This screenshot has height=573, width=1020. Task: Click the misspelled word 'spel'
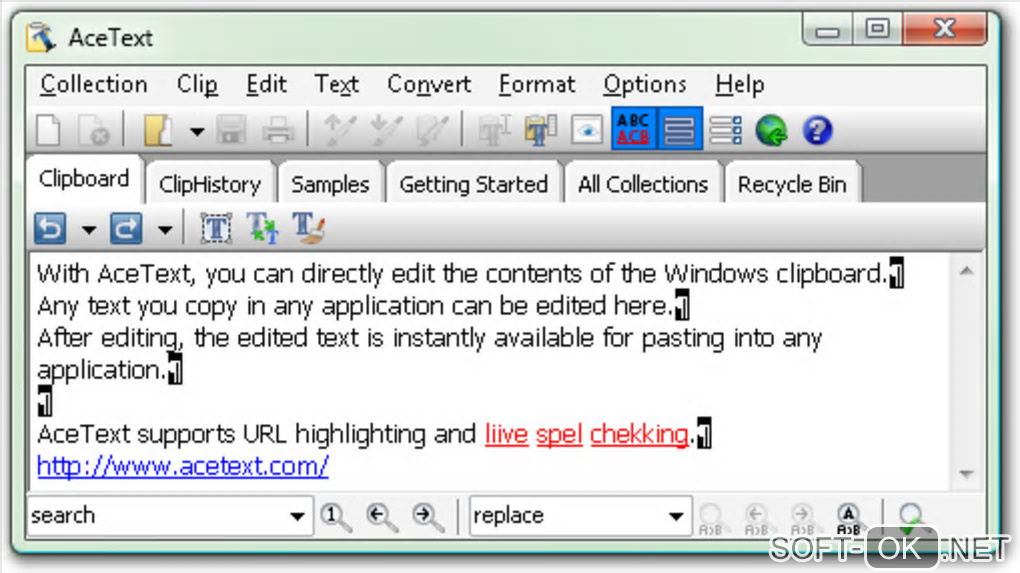pyautogui.click(x=559, y=434)
